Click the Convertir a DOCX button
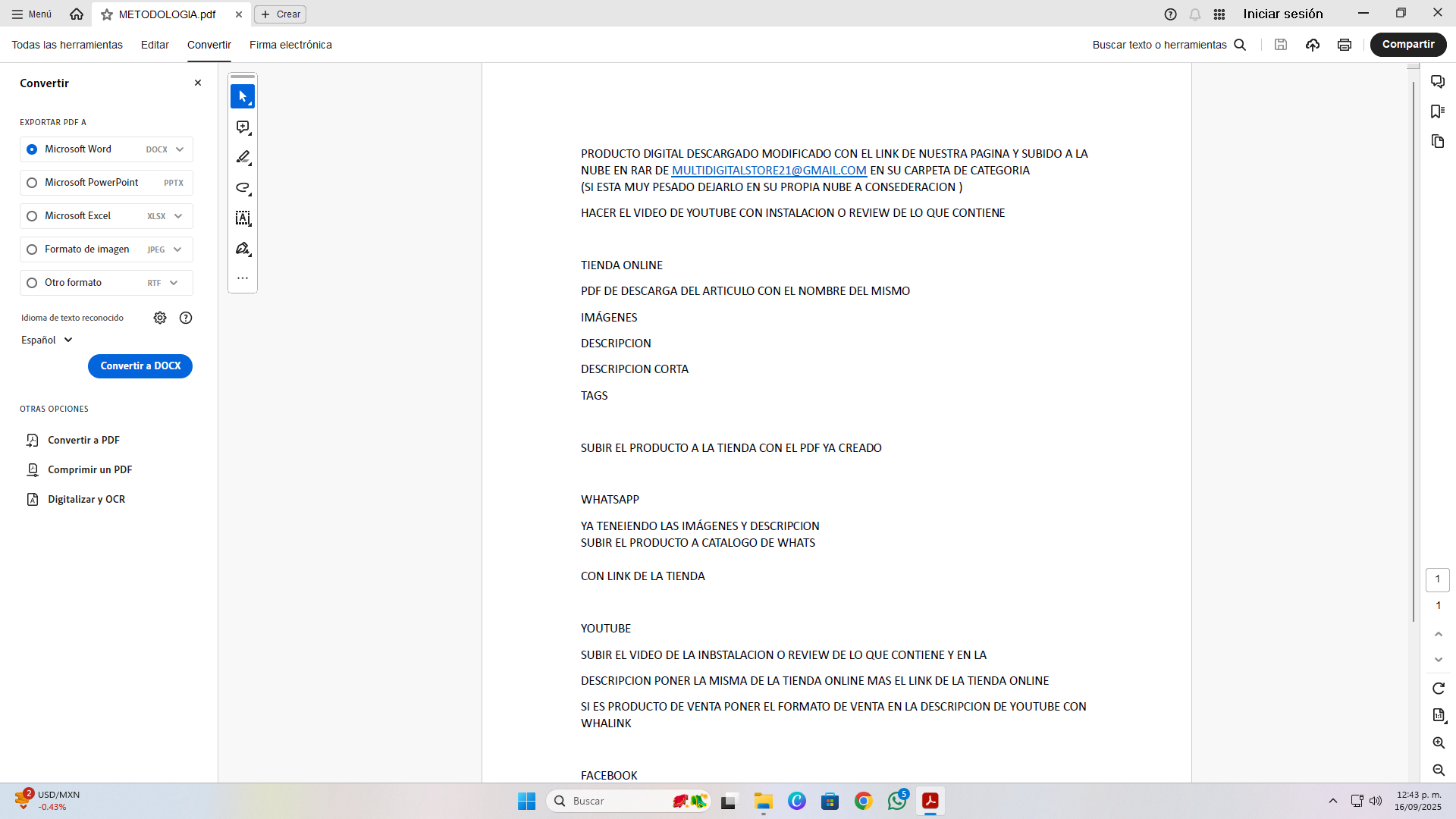Screen dimensions: 1456x819 tap(140, 366)
